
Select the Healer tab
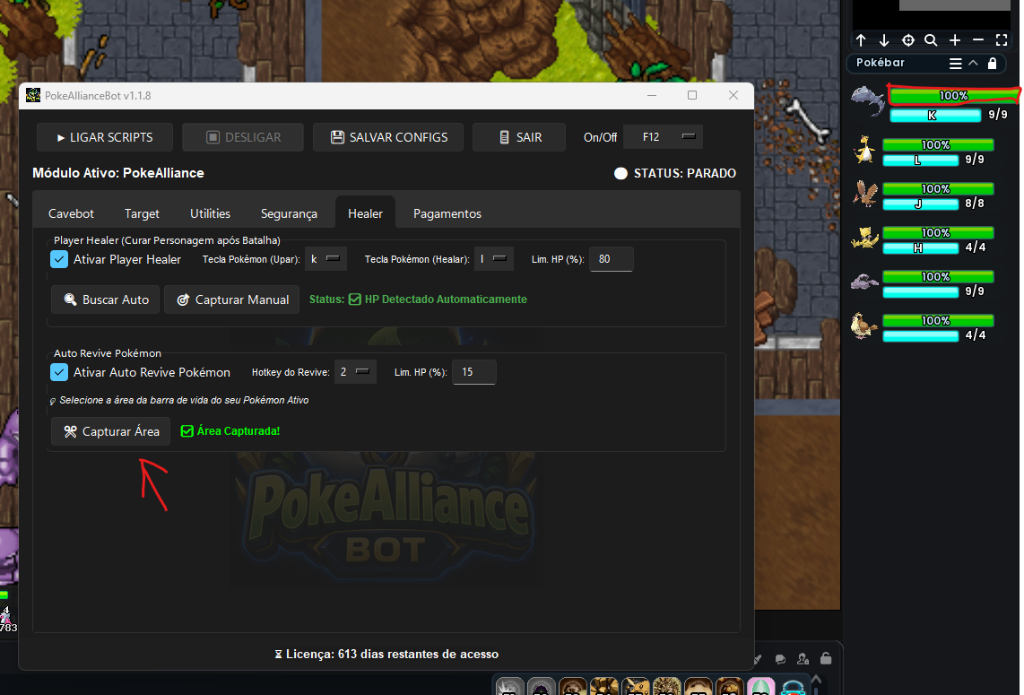click(x=365, y=212)
